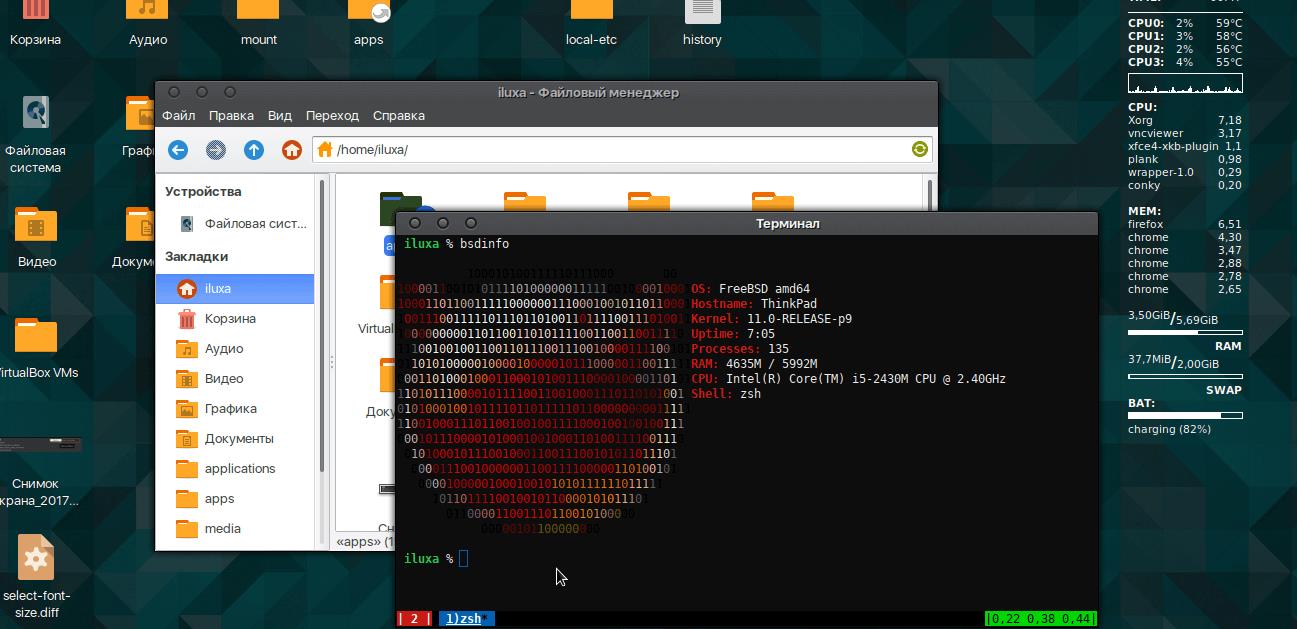Click the Hostname: ThinkPad line in terminal
Screen dimensions: 1297x629
[753, 304]
